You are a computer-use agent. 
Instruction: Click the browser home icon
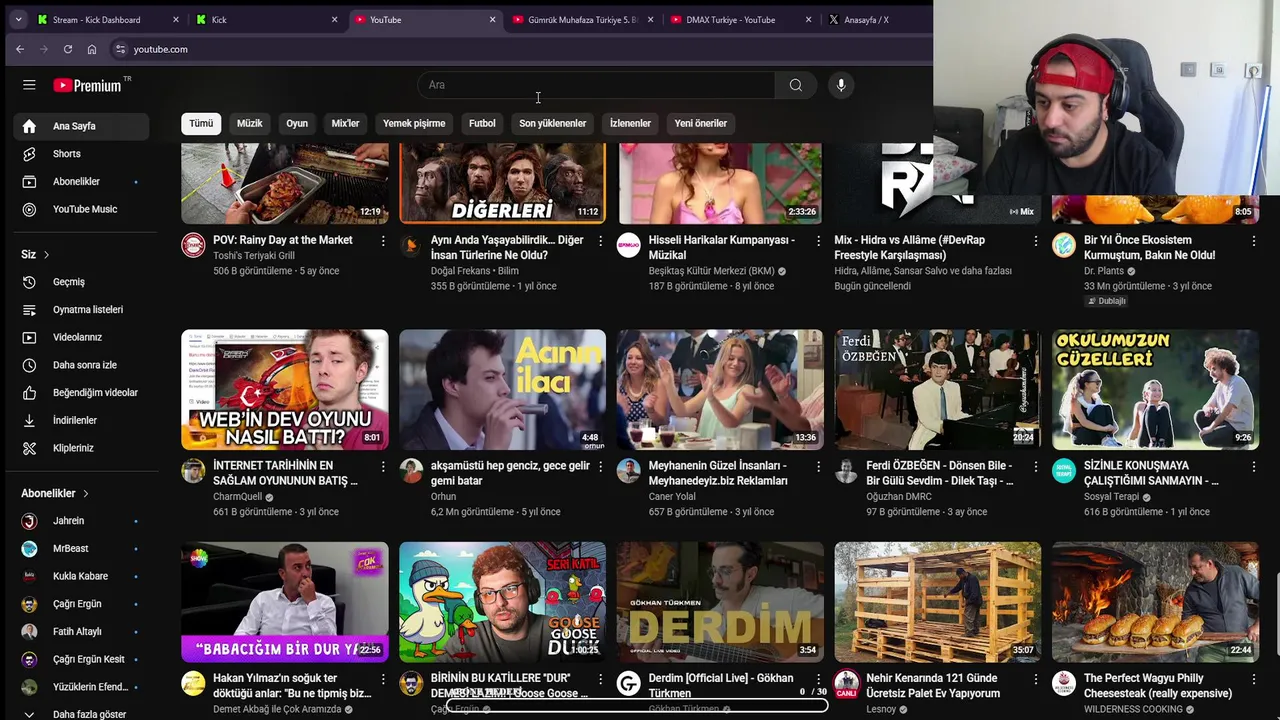(x=92, y=49)
